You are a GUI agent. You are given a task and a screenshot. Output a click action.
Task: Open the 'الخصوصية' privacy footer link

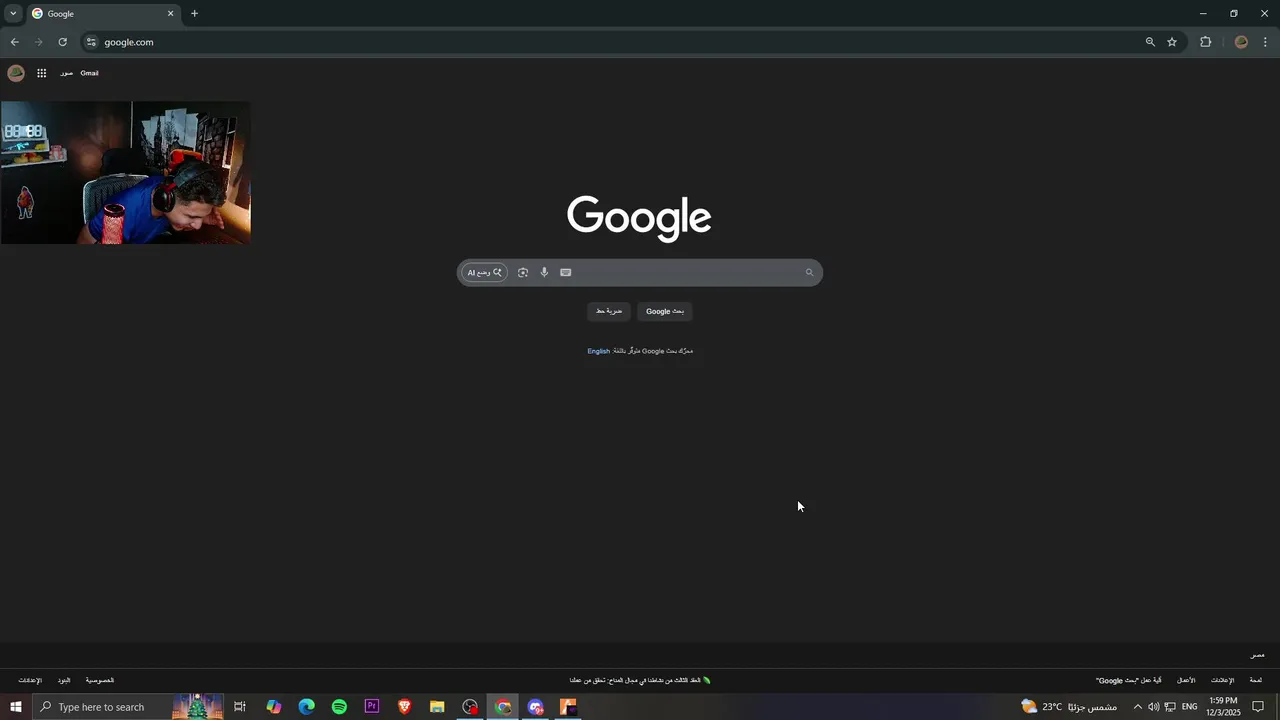(100, 680)
